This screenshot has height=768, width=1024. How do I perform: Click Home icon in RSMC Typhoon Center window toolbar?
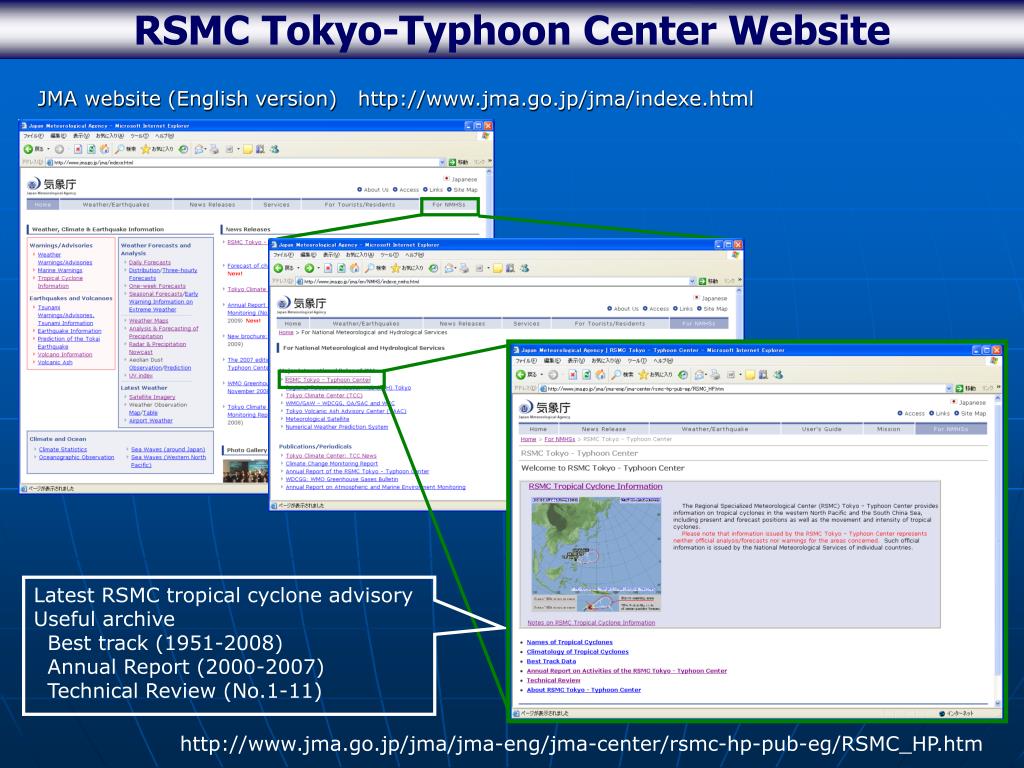point(600,375)
